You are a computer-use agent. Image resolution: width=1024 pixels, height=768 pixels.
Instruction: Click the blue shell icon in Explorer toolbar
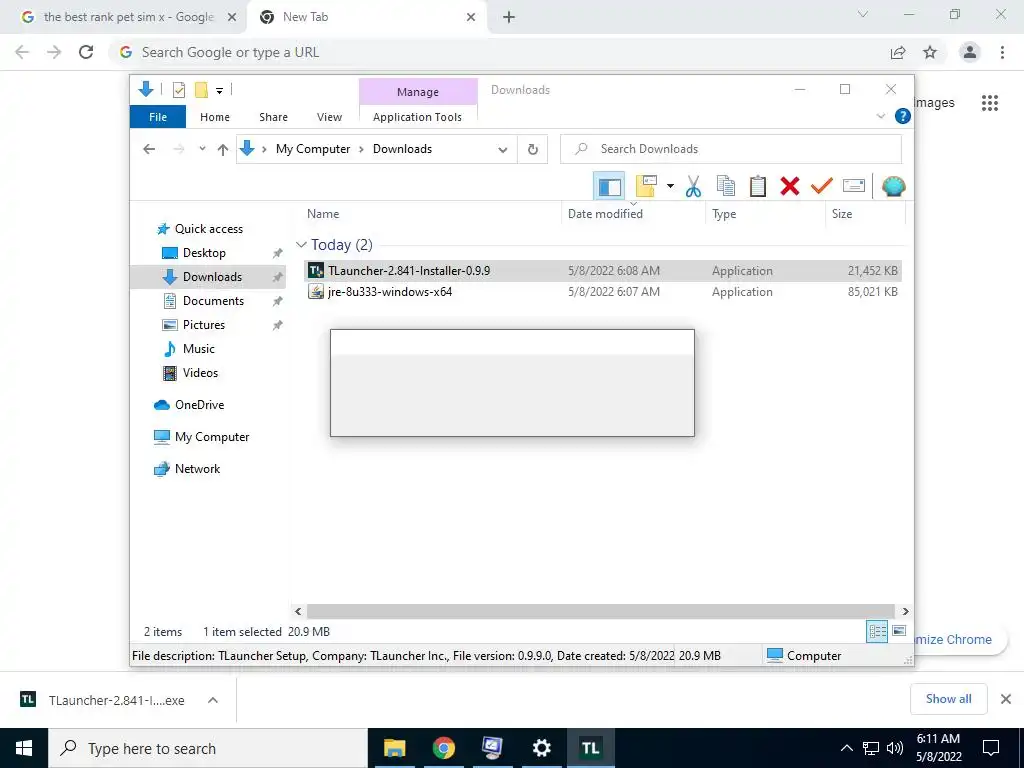coord(893,187)
